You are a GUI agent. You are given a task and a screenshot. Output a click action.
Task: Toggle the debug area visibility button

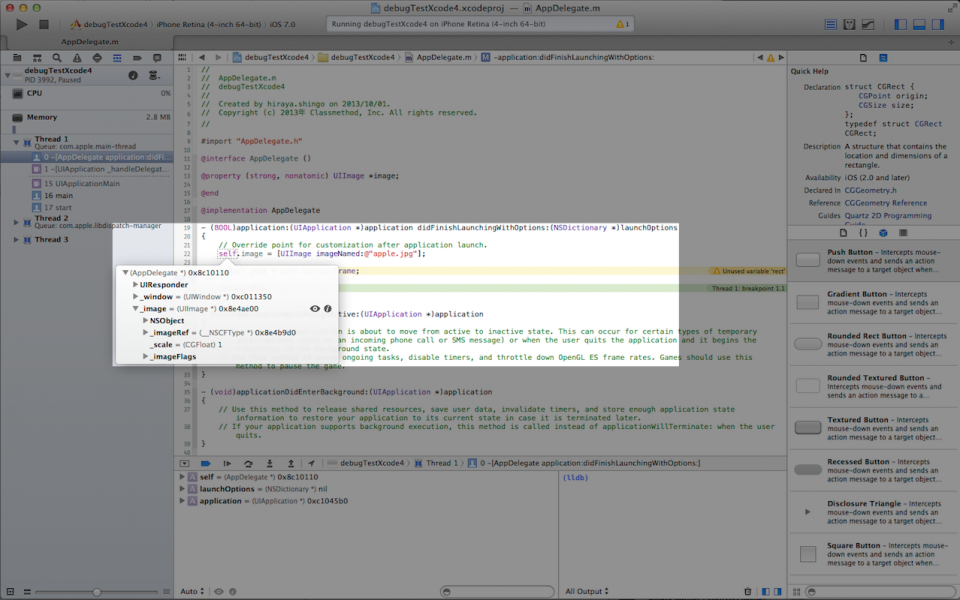coord(184,461)
